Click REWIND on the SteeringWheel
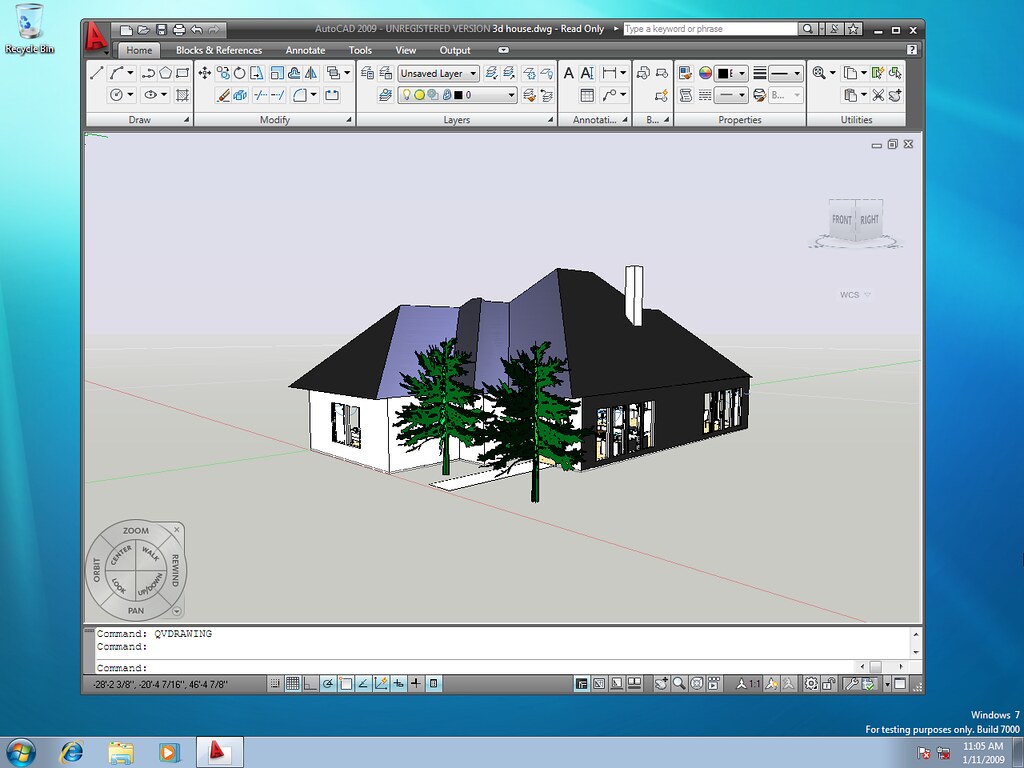1024x768 pixels. pyautogui.click(x=175, y=570)
